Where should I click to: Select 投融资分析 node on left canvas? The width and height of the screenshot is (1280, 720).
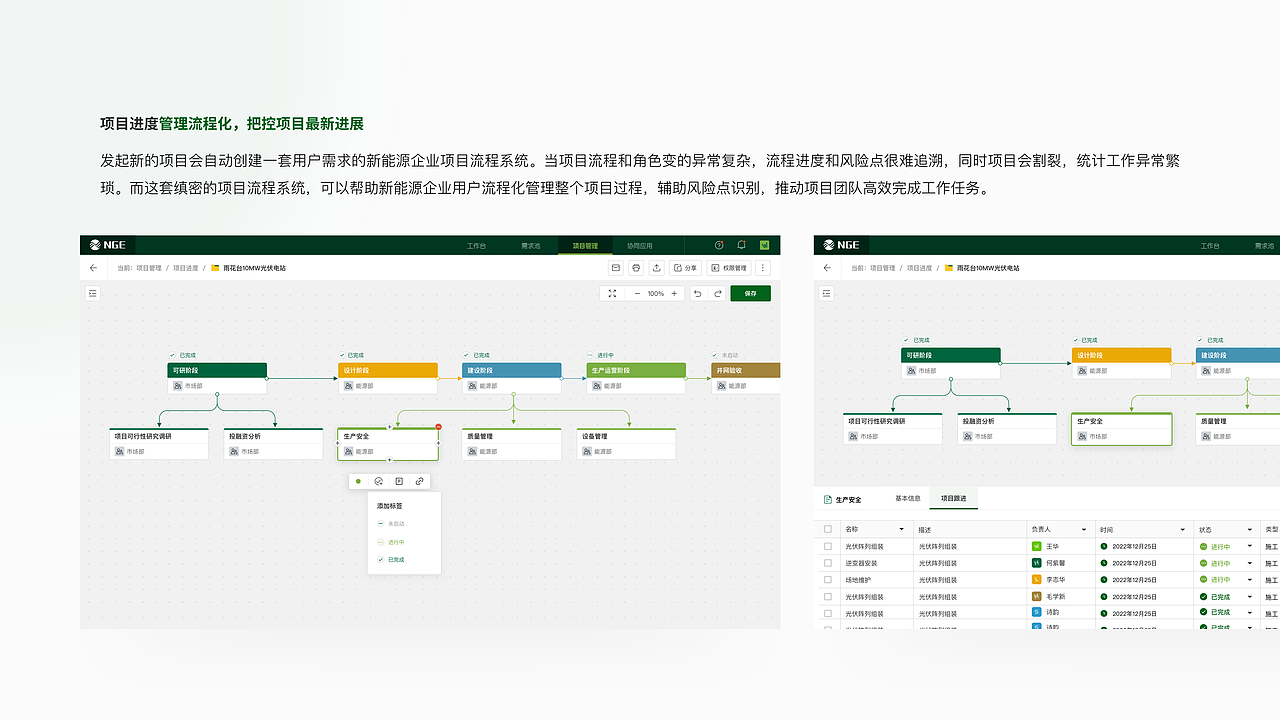273,444
